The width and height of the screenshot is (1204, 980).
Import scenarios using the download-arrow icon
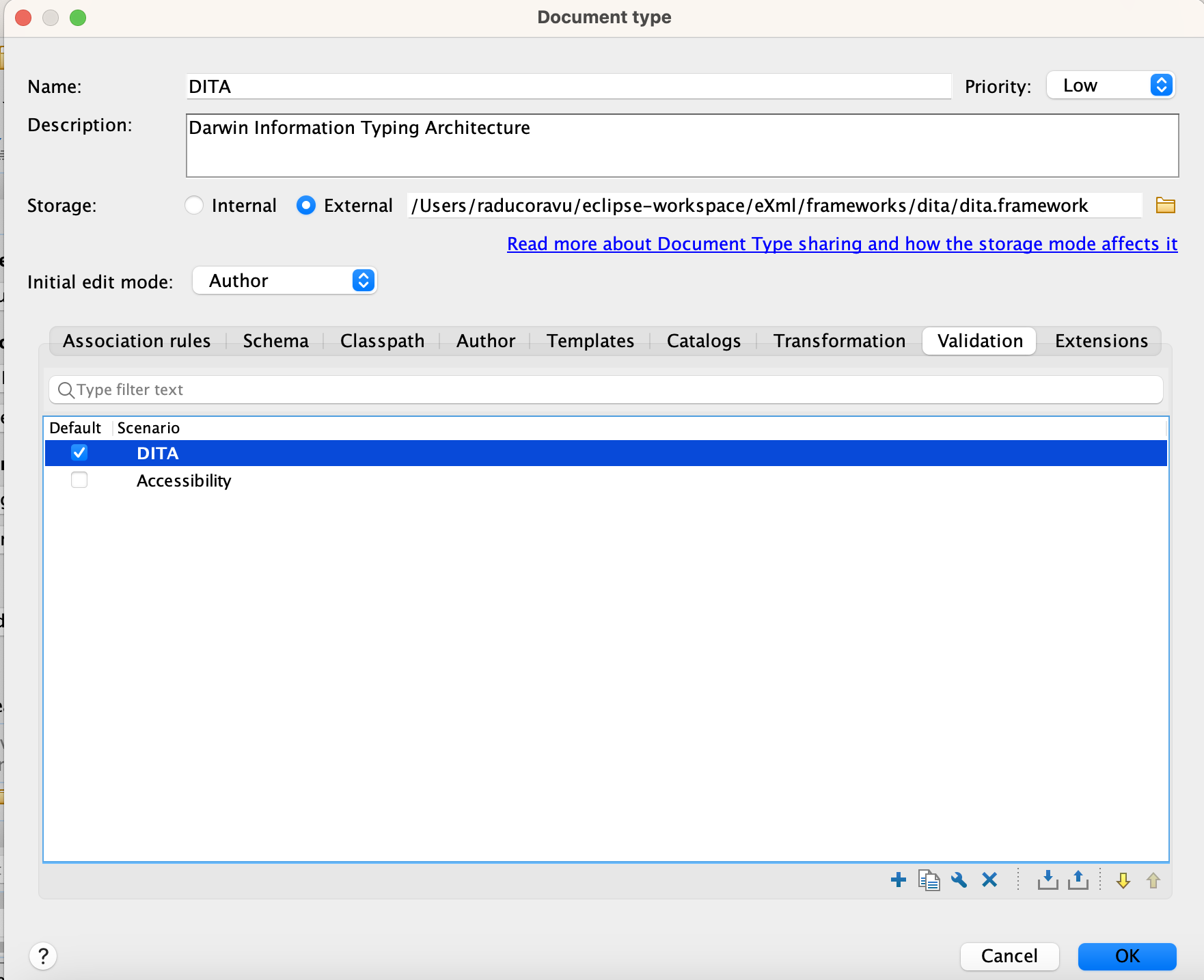click(x=1048, y=880)
